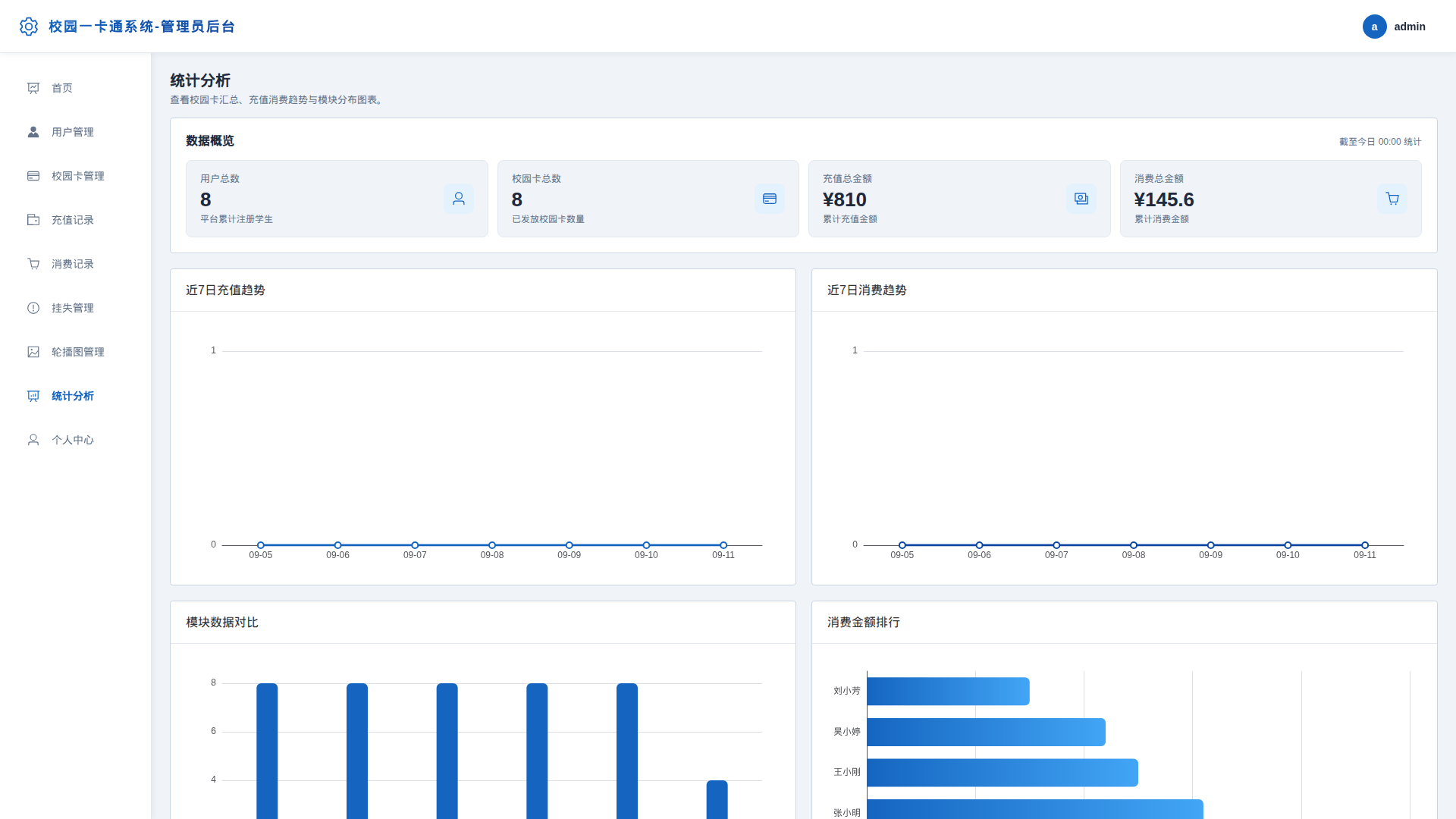Select the active 统计分析 menu item
Image resolution: width=1456 pixels, height=819 pixels.
point(76,396)
